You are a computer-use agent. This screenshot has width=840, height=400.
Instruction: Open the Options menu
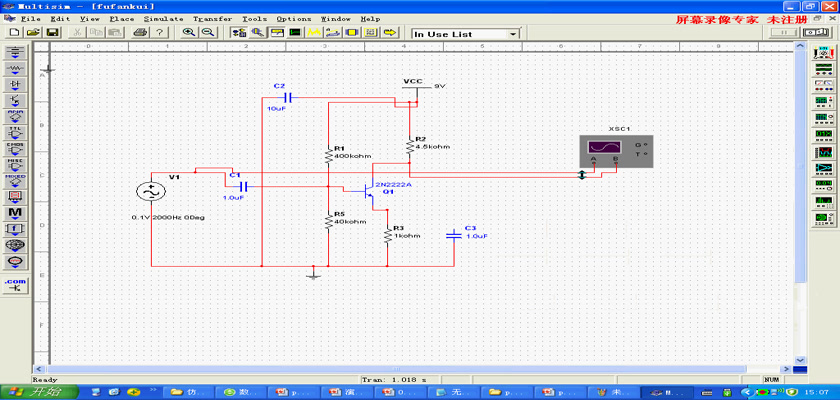[294, 19]
